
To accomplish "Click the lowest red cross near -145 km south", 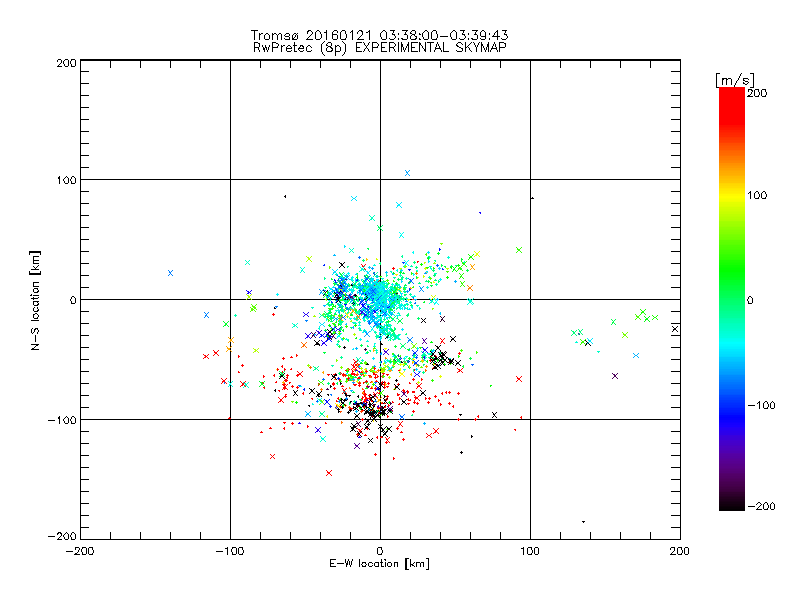I will click(x=329, y=473).
